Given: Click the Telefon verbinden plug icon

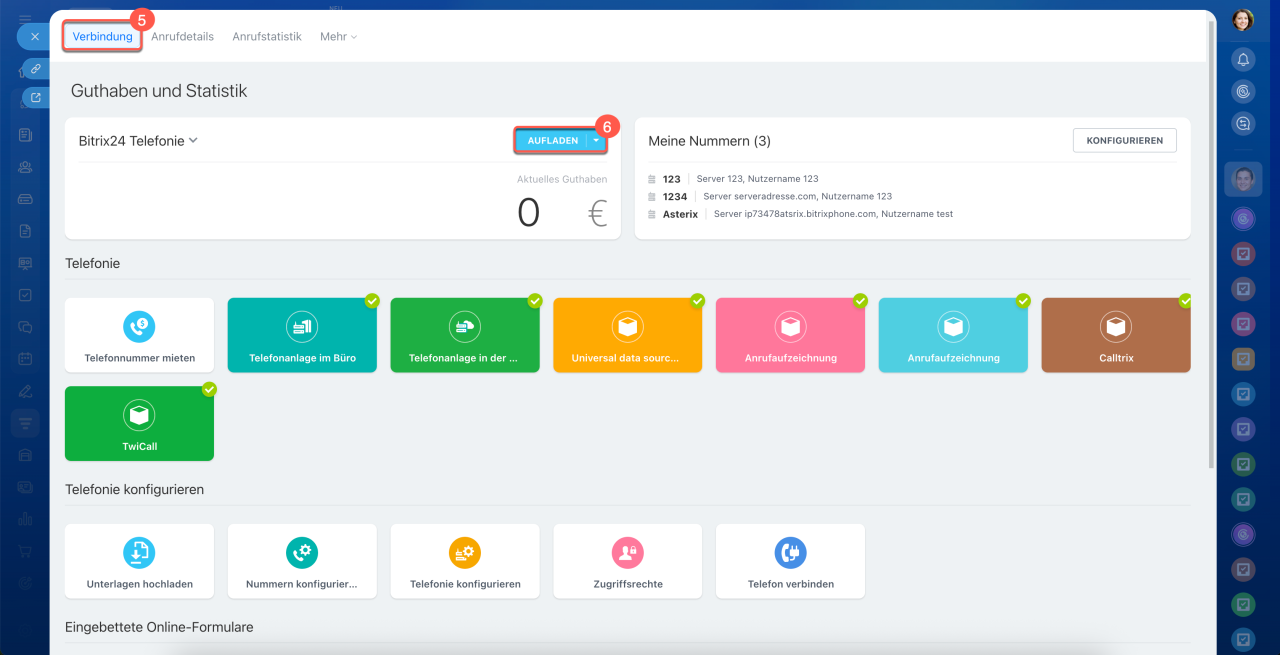Looking at the screenshot, I should point(790,552).
